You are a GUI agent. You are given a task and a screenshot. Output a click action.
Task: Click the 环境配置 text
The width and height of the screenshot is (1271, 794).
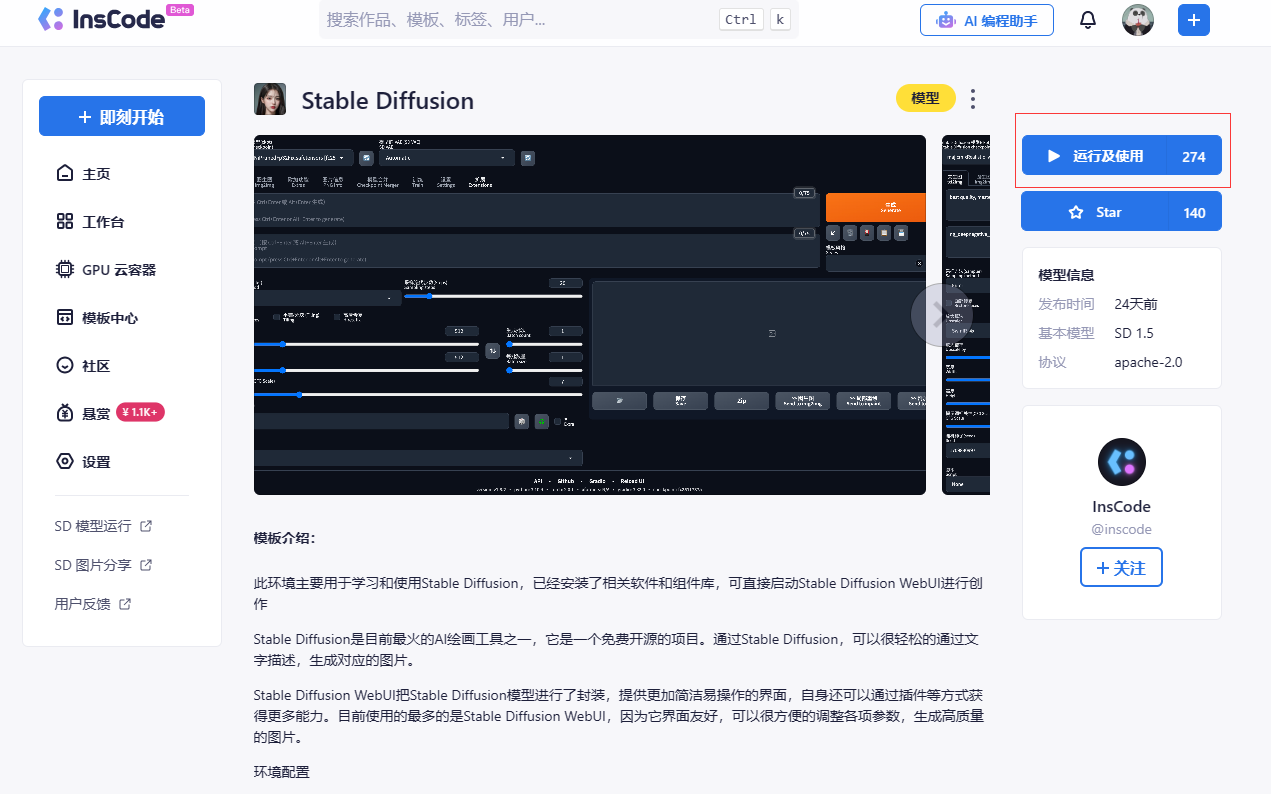(x=282, y=772)
